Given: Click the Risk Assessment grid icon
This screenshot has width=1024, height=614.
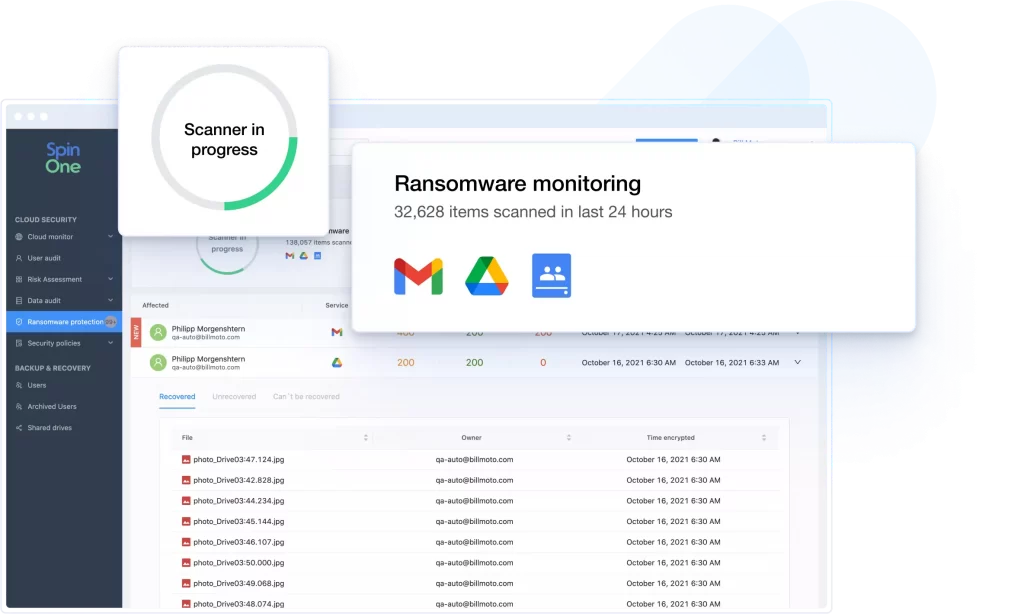Looking at the screenshot, I should (x=19, y=280).
